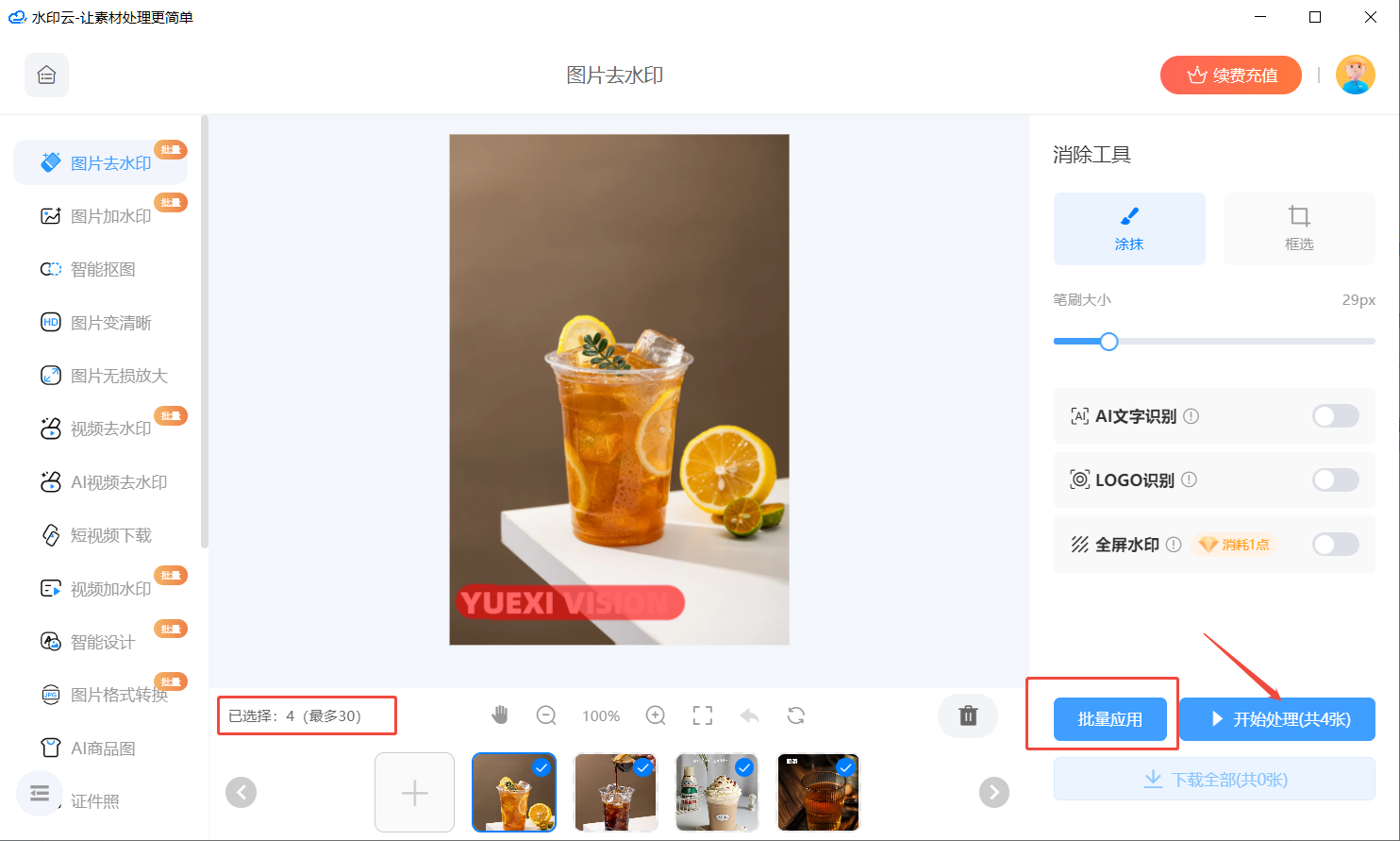Expand the bottom-left sidebar menu button

coord(40,794)
